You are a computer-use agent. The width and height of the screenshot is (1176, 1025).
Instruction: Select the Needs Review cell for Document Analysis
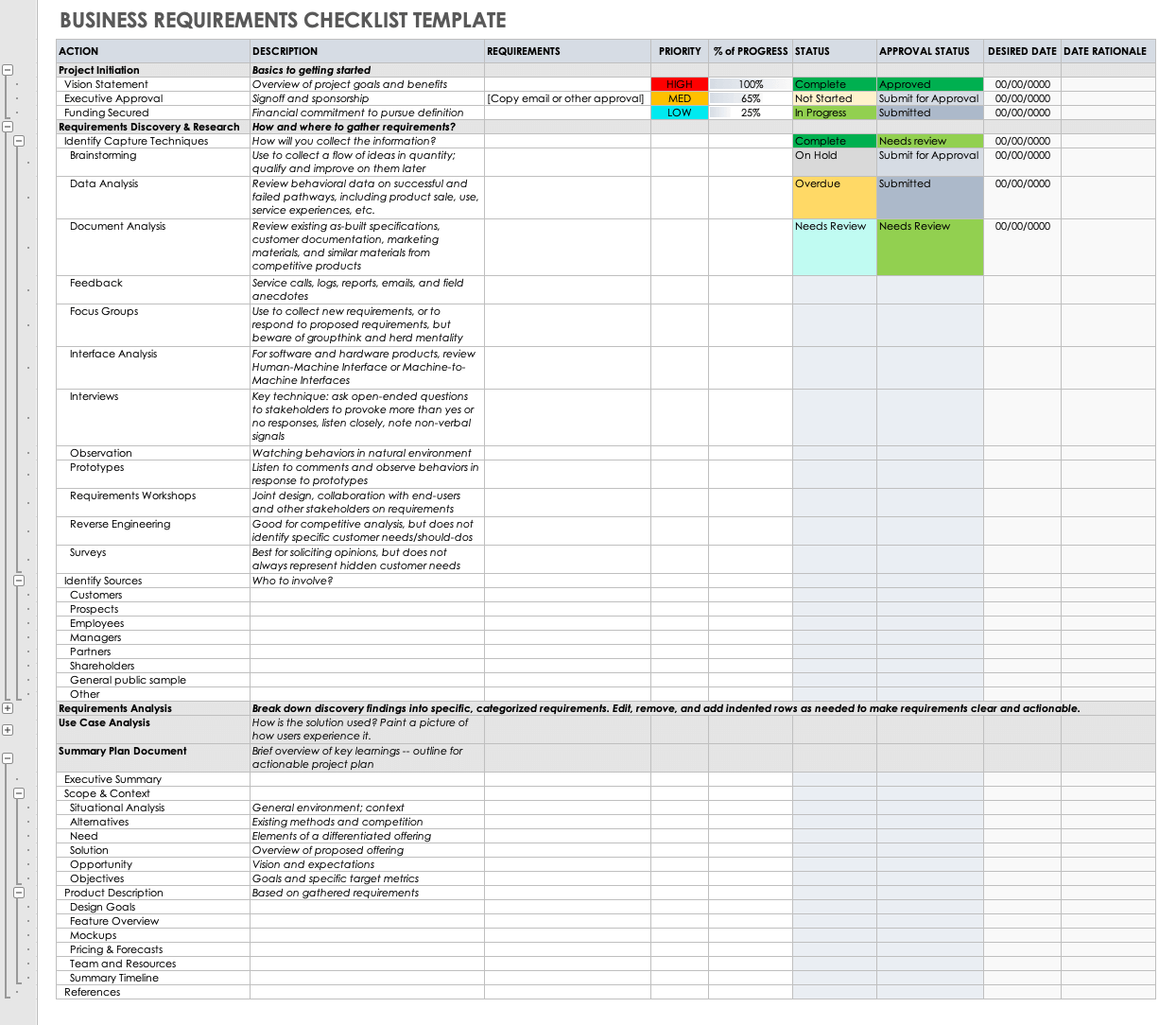point(832,247)
